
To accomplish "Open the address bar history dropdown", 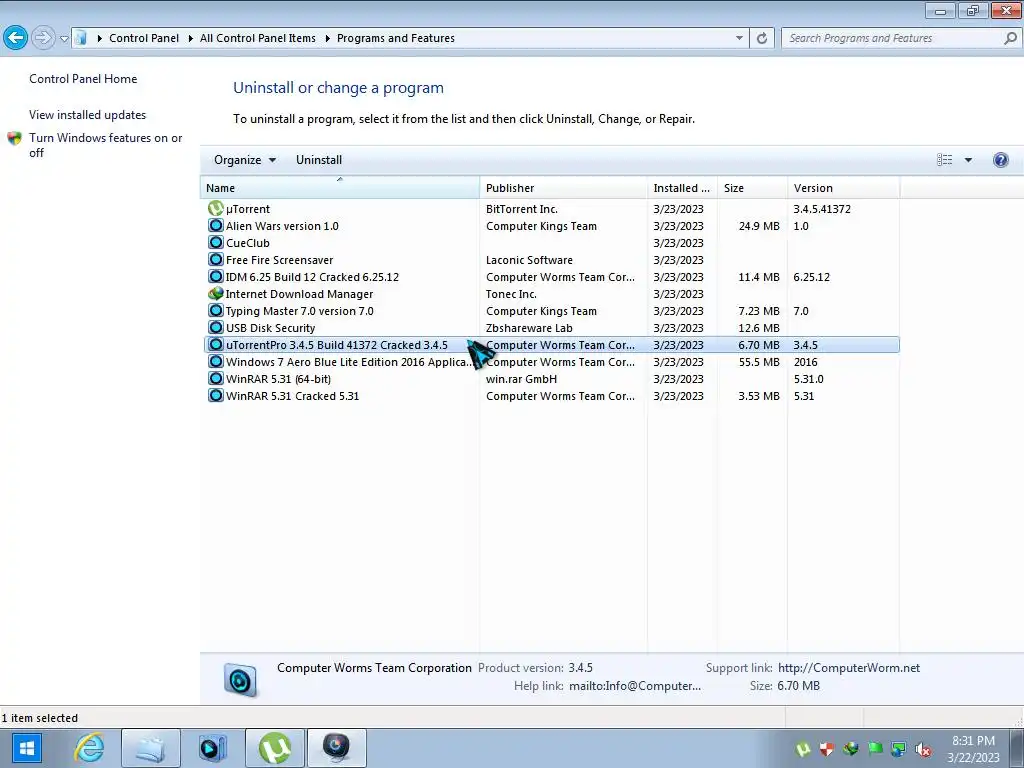I will coord(739,38).
